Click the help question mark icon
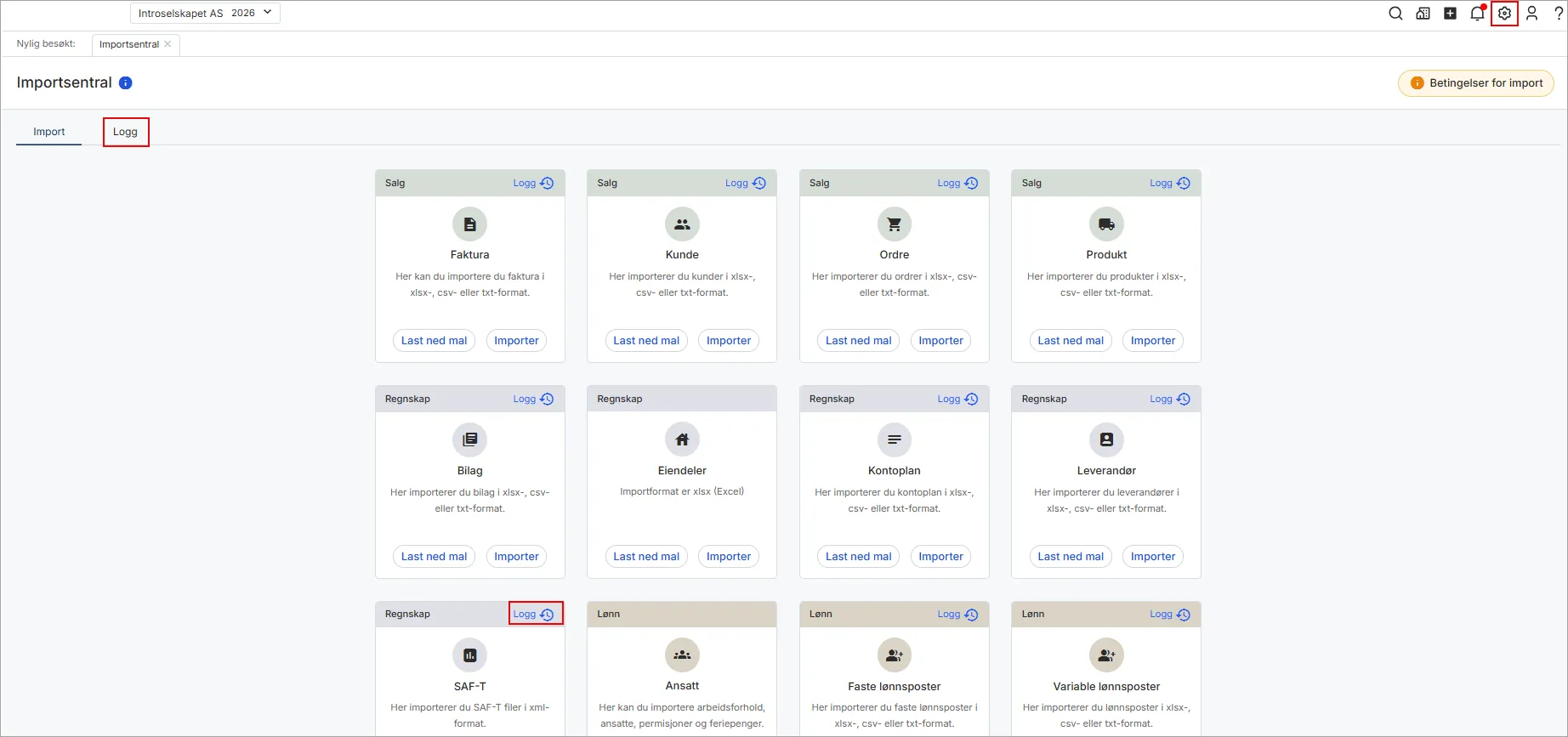The width and height of the screenshot is (1568, 737). click(1559, 14)
